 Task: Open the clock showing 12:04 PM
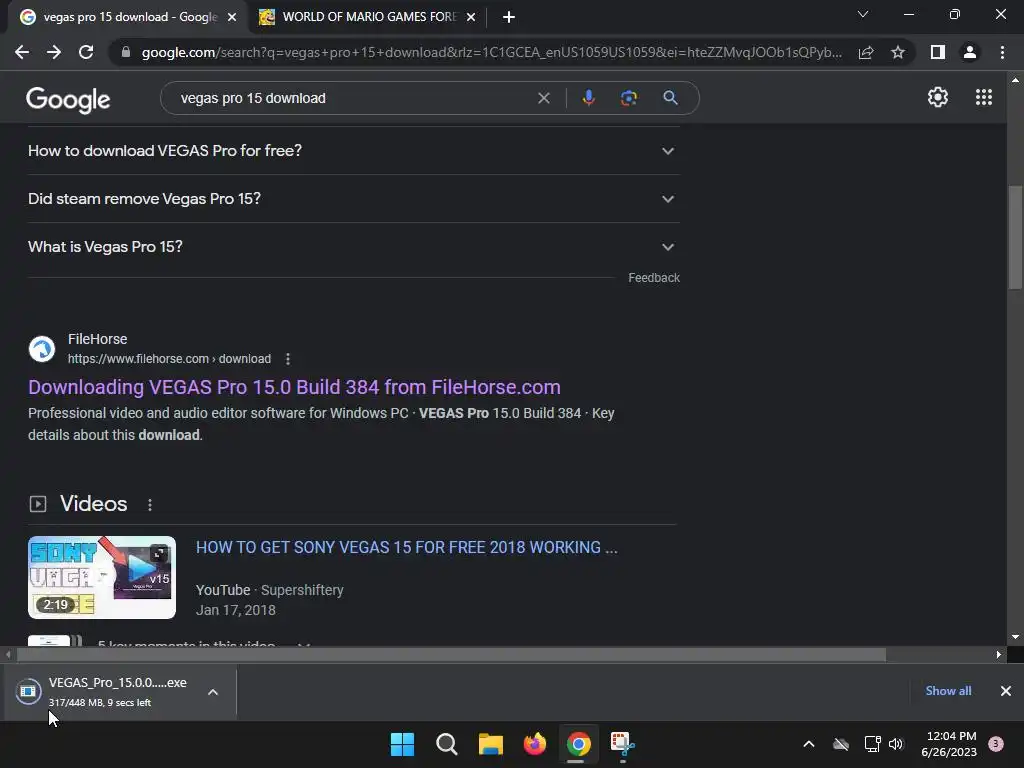949,744
